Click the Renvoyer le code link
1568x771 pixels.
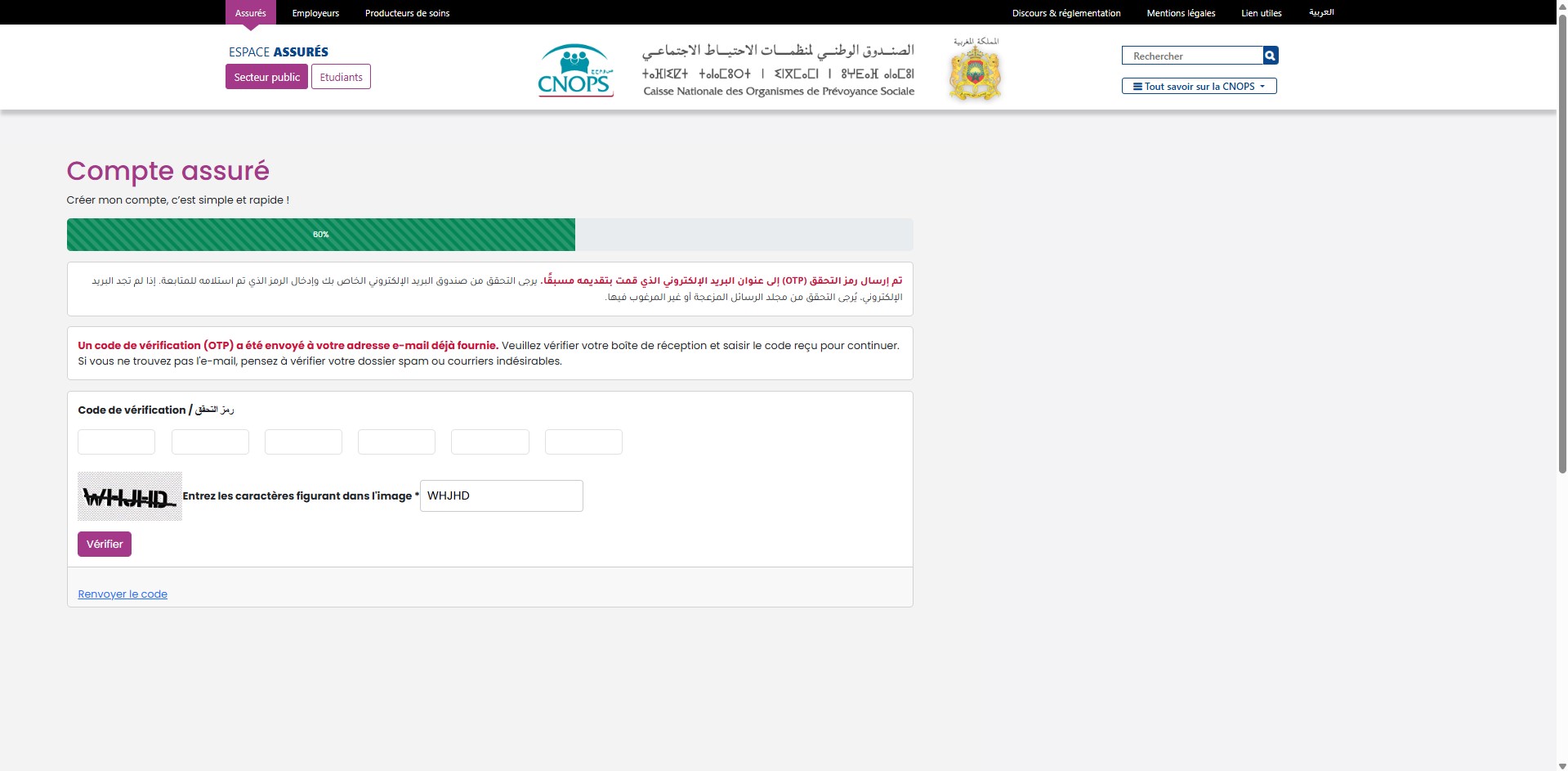click(x=123, y=594)
